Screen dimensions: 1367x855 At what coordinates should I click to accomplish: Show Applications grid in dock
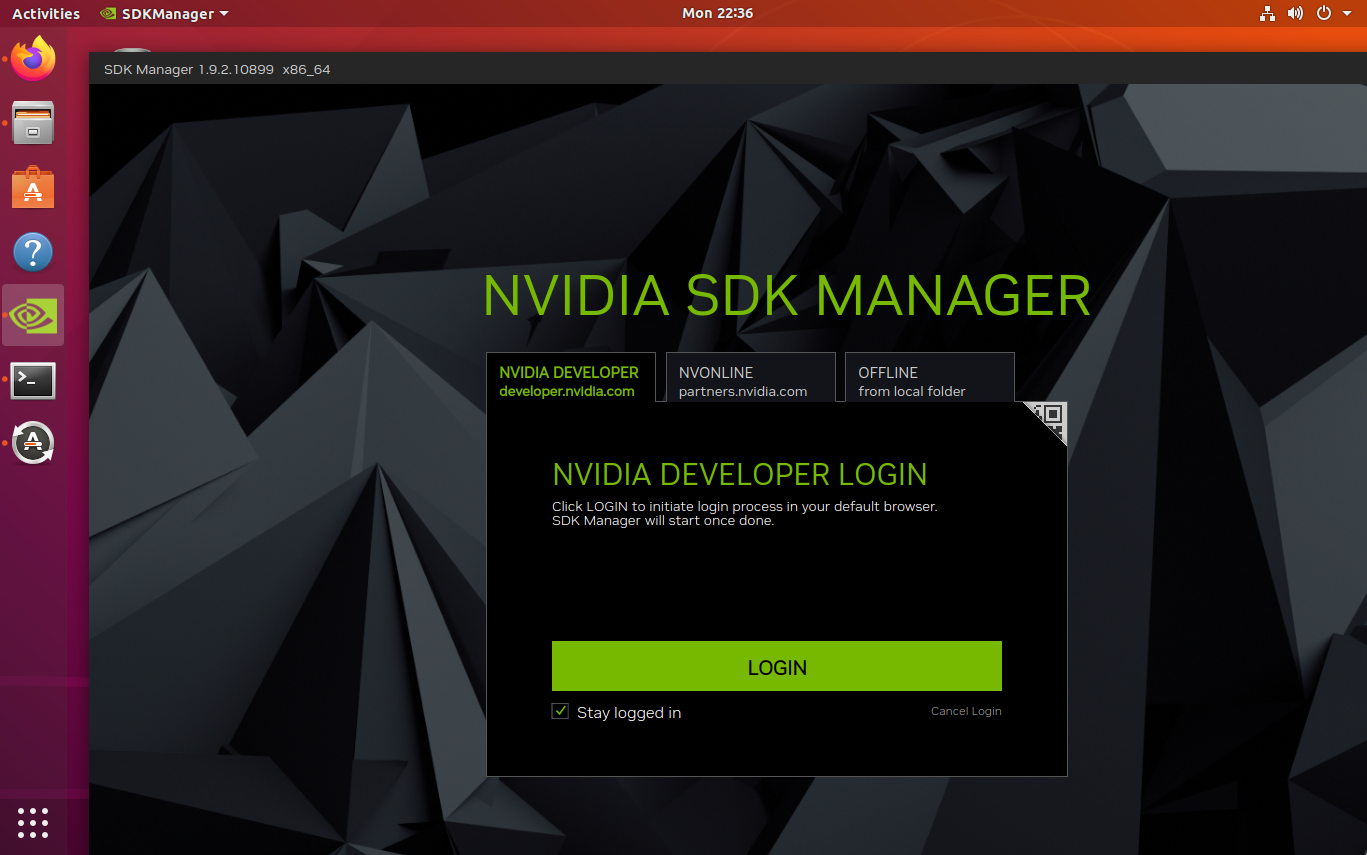pyautogui.click(x=33, y=822)
